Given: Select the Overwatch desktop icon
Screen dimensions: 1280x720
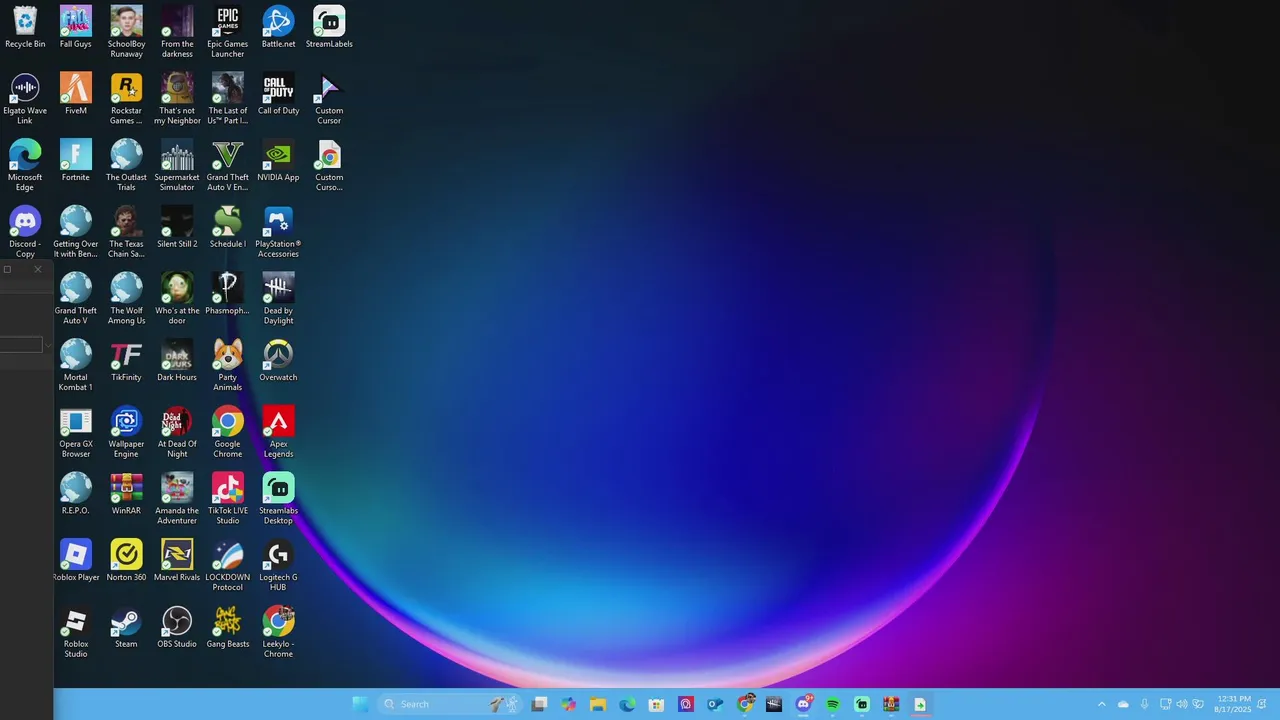Looking at the screenshot, I should click(x=278, y=360).
